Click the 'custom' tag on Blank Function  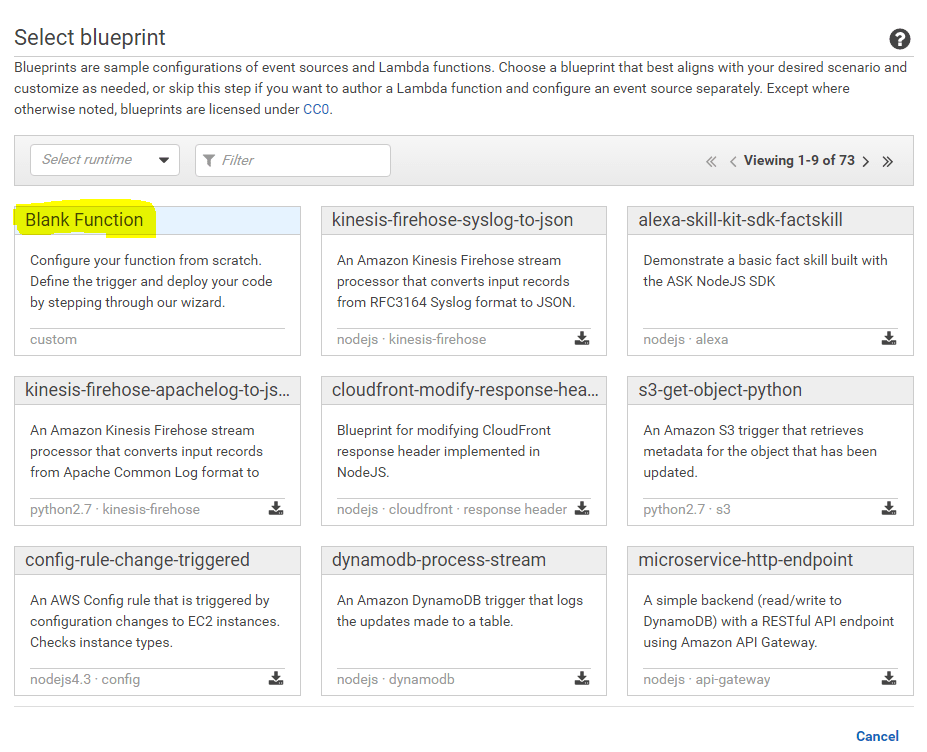click(x=53, y=339)
